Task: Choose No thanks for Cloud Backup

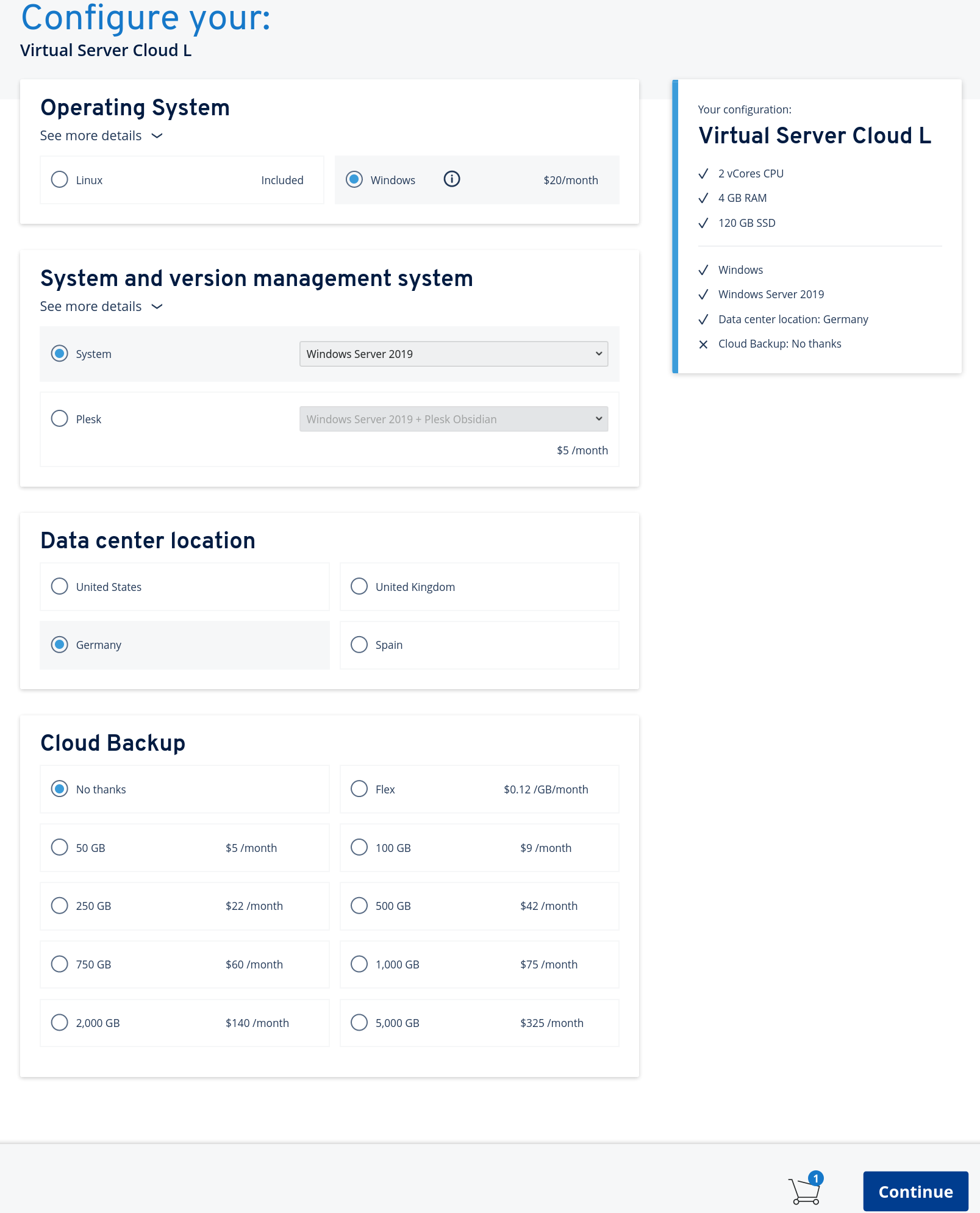Action: (59, 789)
